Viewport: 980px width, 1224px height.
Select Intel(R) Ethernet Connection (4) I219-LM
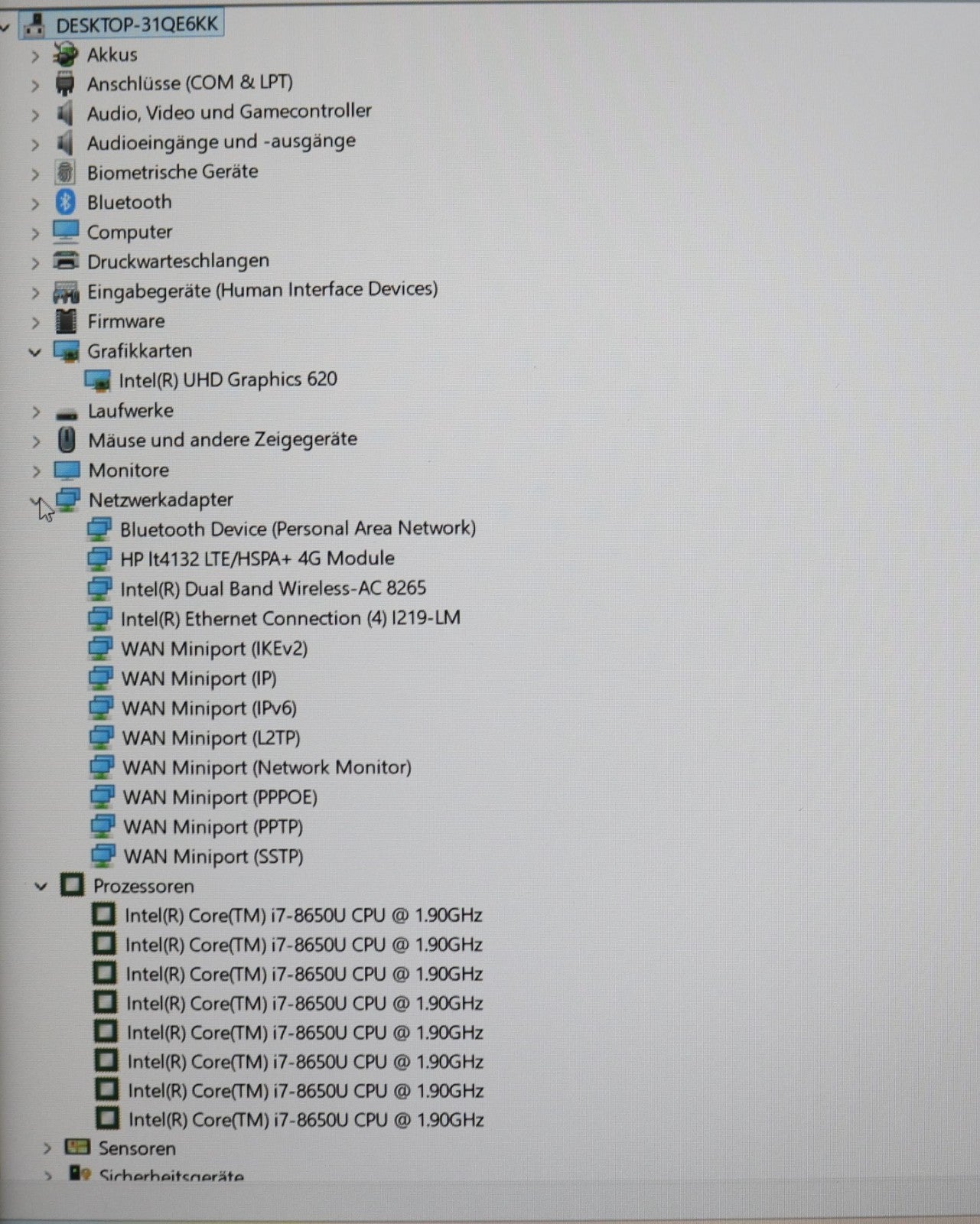(x=290, y=618)
